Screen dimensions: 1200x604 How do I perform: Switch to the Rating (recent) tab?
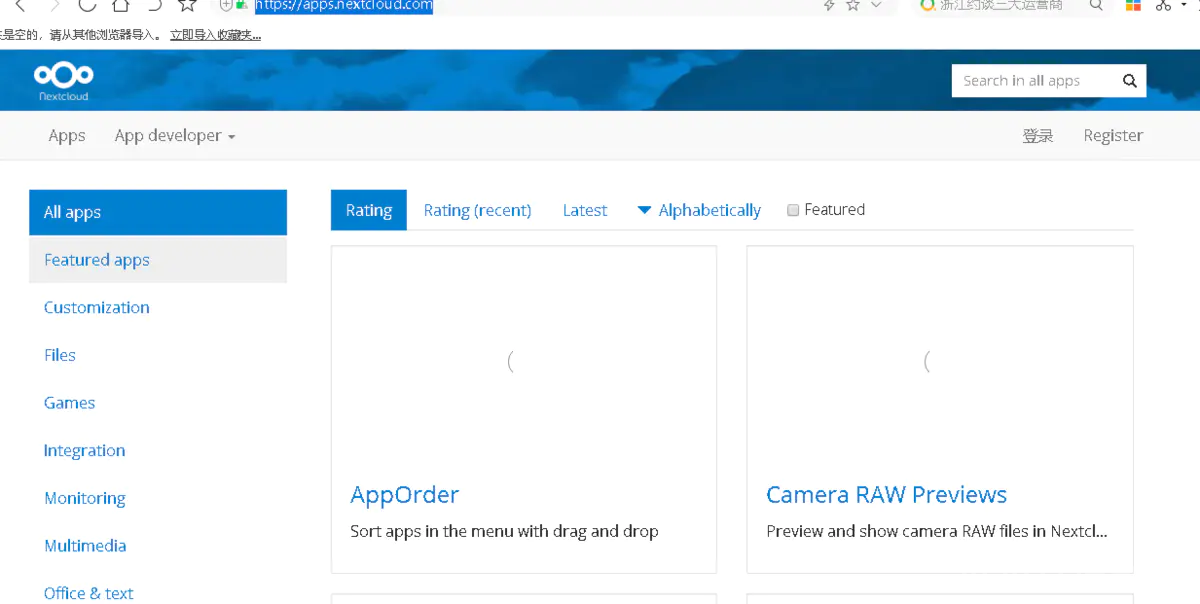(x=477, y=210)
